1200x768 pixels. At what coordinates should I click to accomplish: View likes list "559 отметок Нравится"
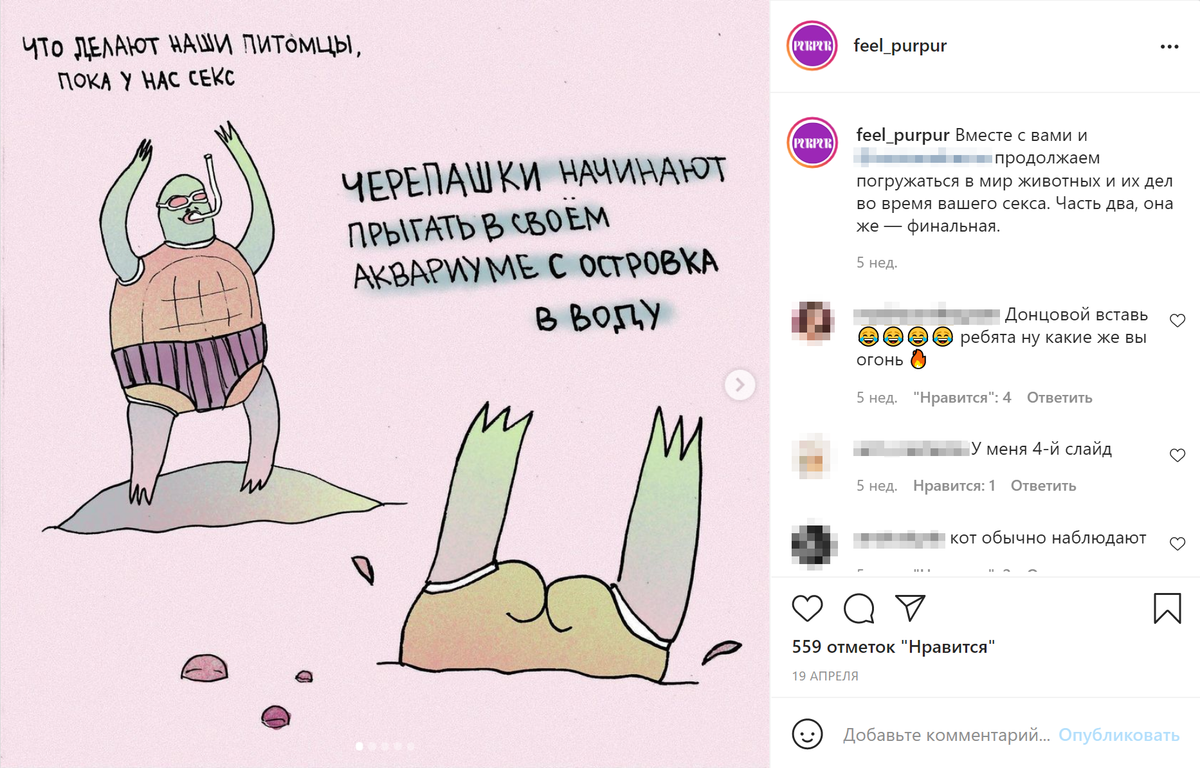click(x=893, y=646)
